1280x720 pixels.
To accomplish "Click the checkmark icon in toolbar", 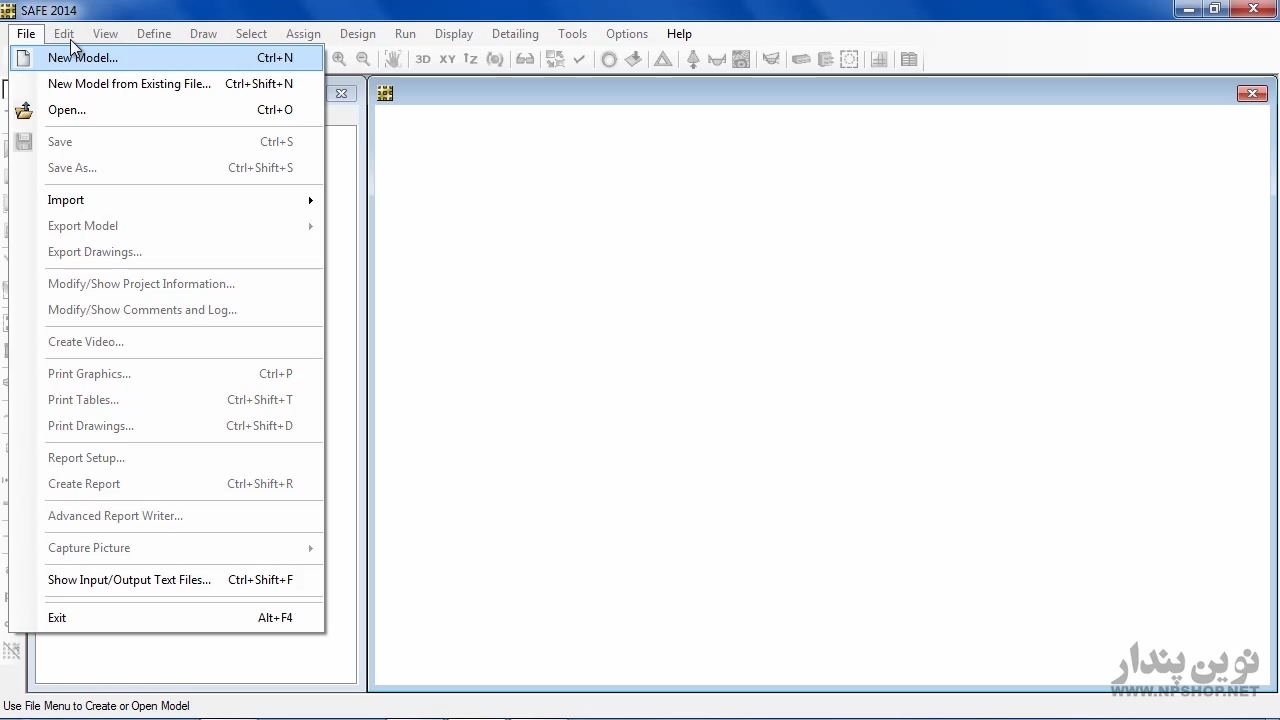I will (579, 59).
